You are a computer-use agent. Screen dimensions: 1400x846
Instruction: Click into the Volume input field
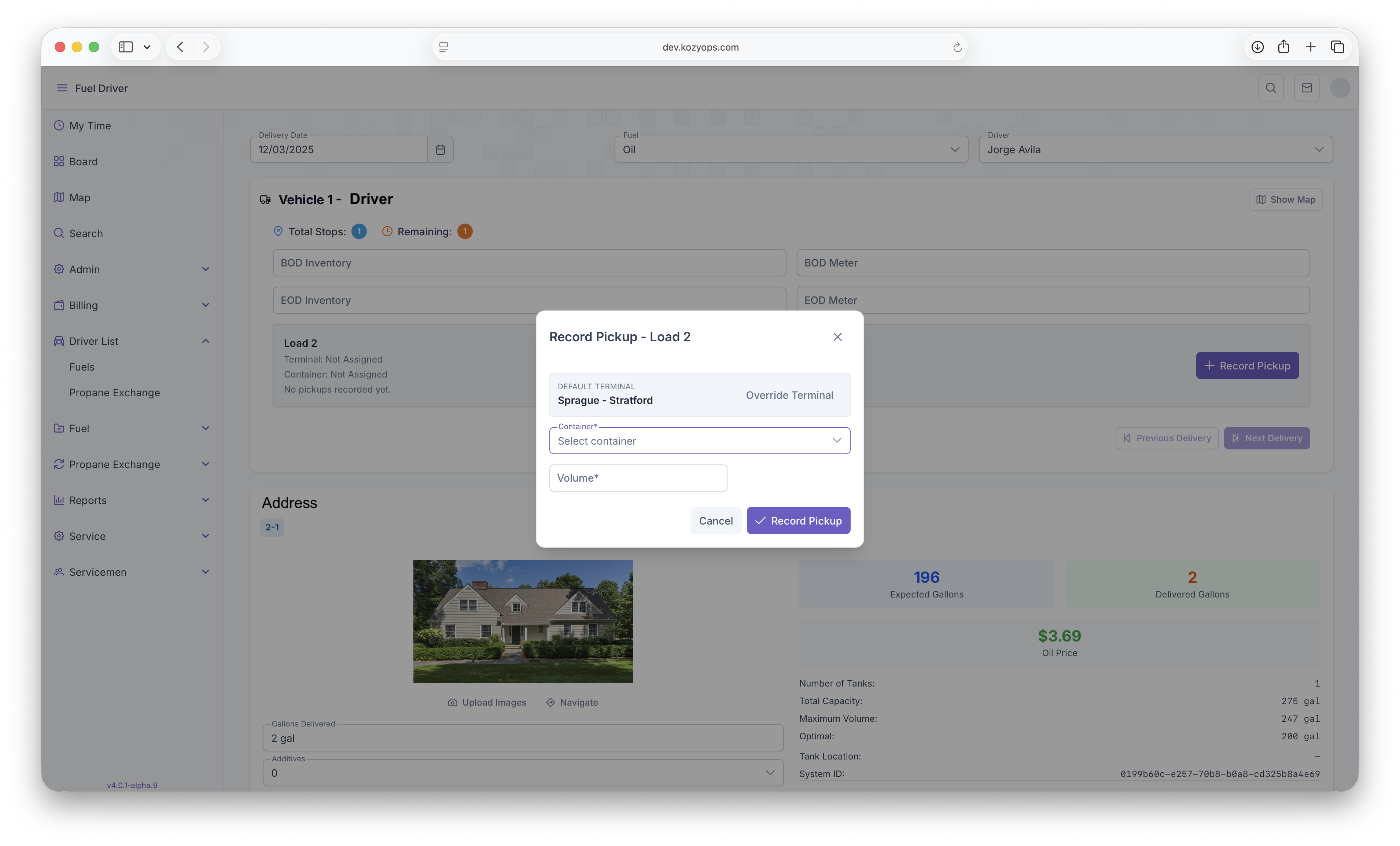637,478
